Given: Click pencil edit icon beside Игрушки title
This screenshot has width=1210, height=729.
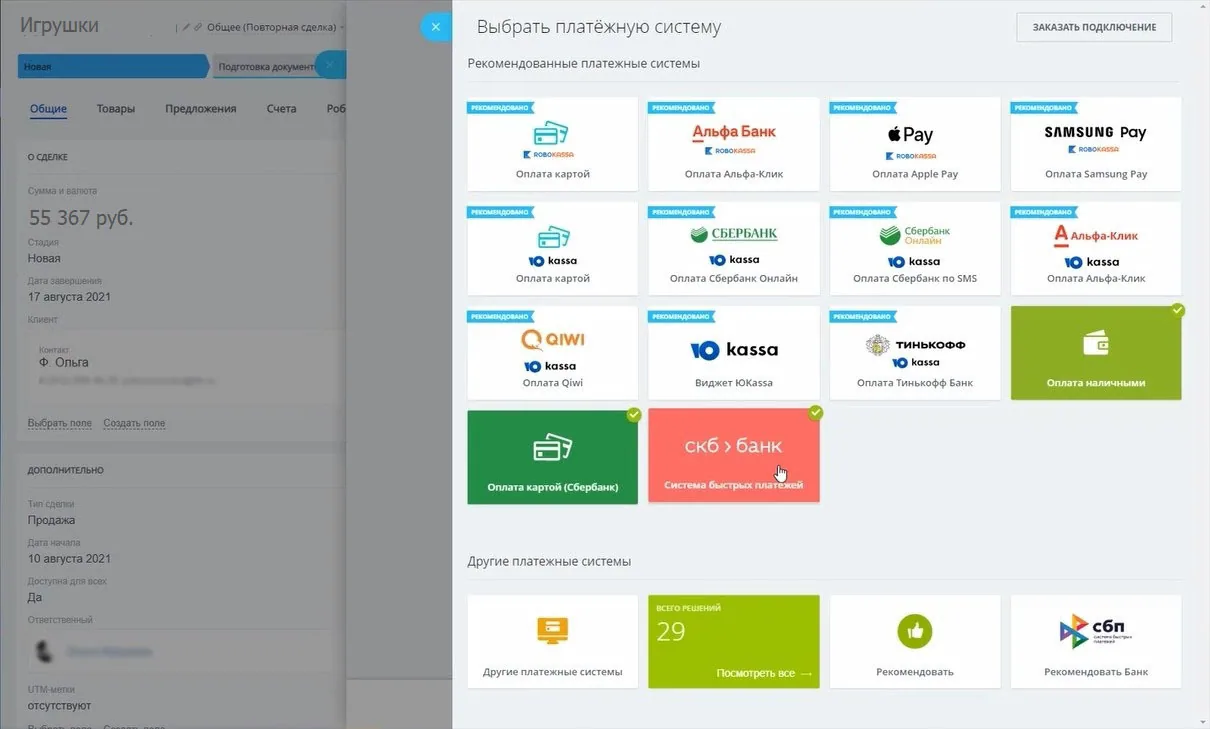Looking at the screenshot, I should pos(186,27).
